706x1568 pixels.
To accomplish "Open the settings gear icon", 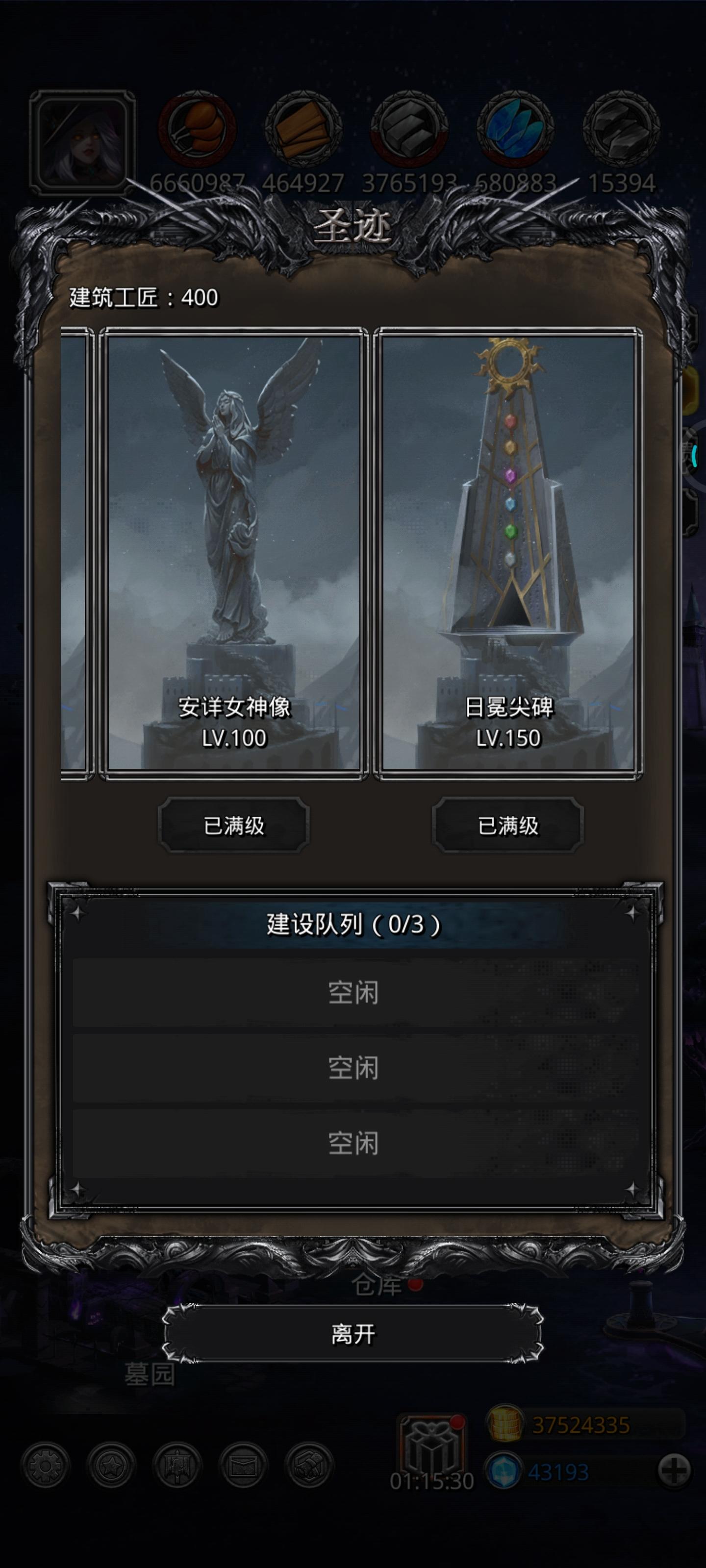I will click(x=46, y=1466).
